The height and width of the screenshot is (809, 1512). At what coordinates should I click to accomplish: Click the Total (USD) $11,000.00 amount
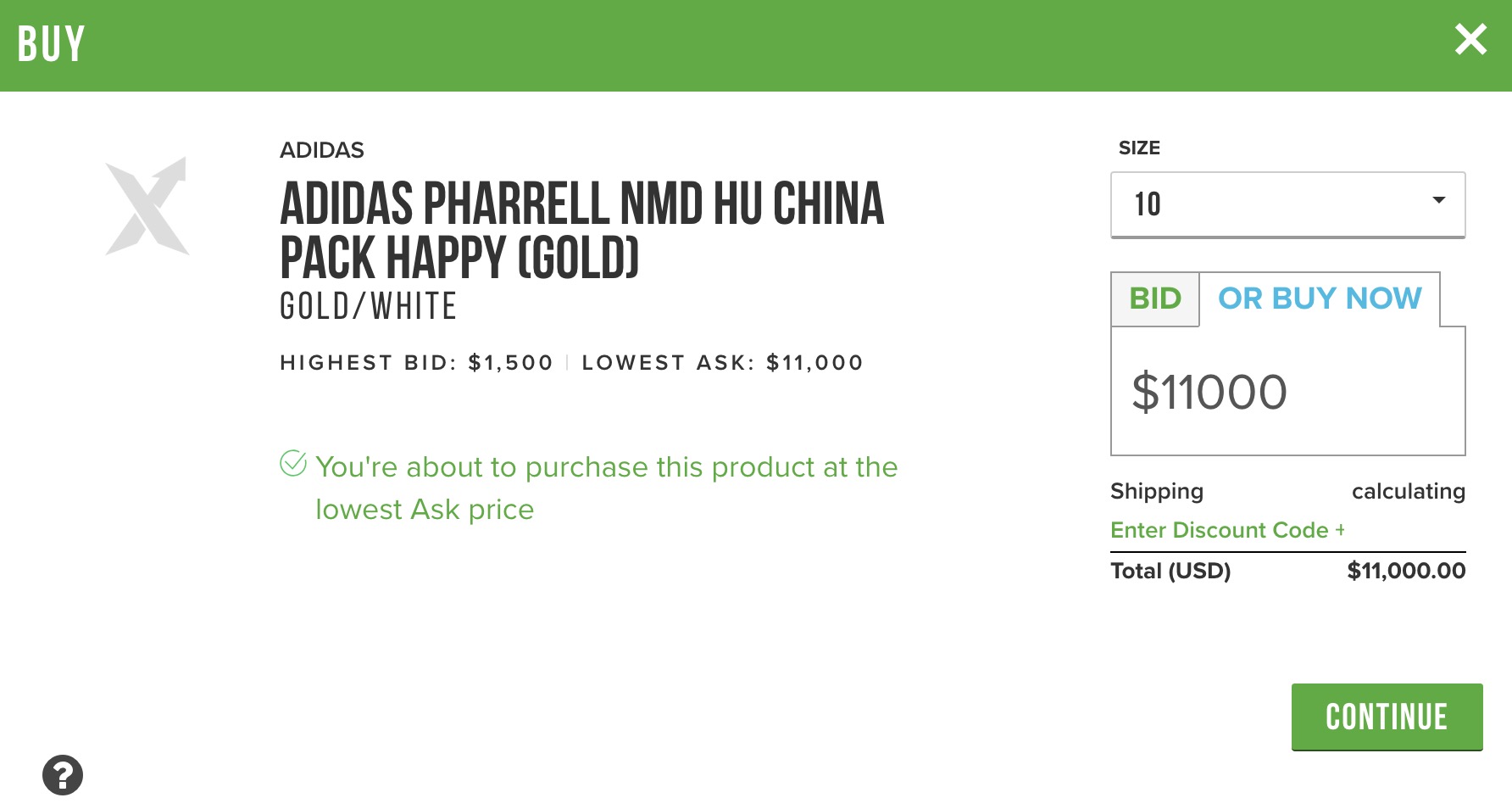pos(1406,571)
